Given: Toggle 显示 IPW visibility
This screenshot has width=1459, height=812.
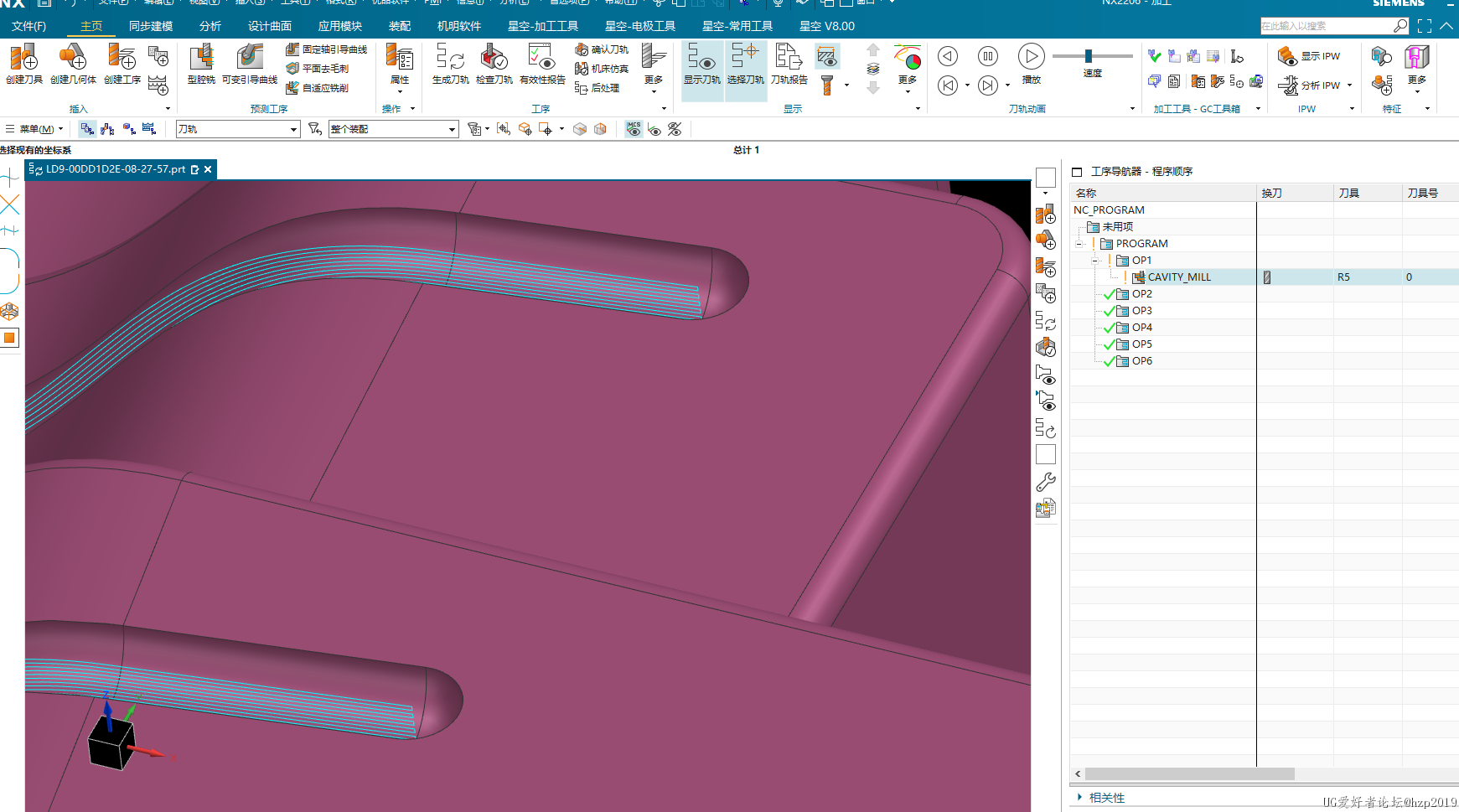Looking at the screenshot, I should pos(1309,56).
